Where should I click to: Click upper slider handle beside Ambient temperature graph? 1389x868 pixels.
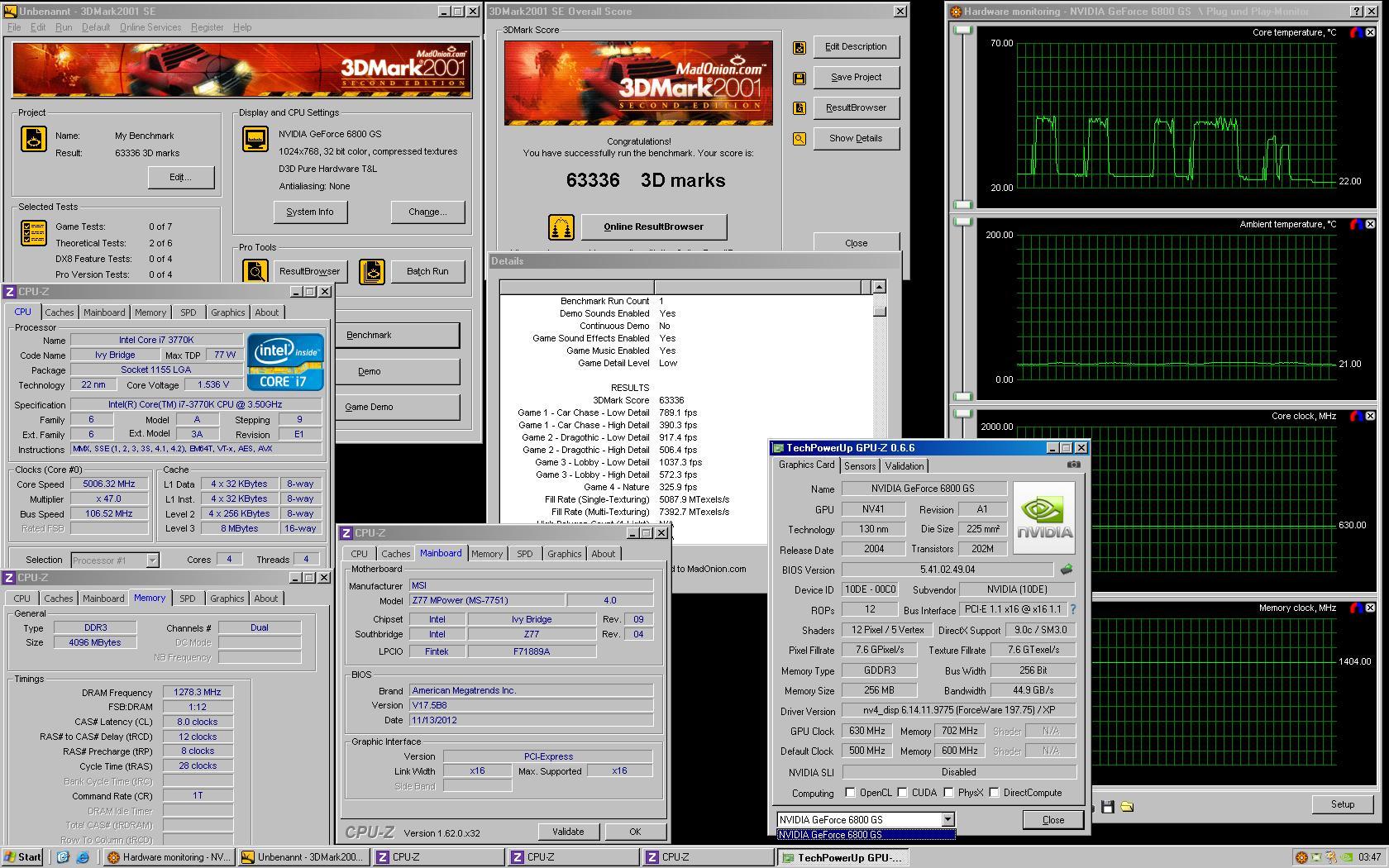click(x=962, y=222)
